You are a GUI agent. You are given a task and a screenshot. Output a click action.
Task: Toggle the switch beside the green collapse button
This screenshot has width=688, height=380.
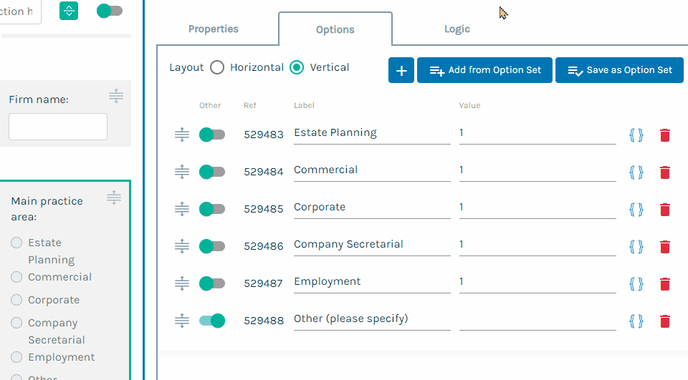pyautogui.click(x=109, y=11)
